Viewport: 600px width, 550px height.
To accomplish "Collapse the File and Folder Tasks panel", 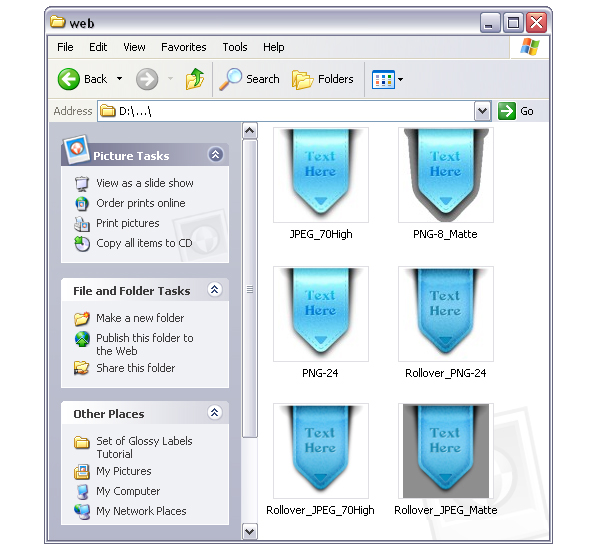I will click(215, 290).
